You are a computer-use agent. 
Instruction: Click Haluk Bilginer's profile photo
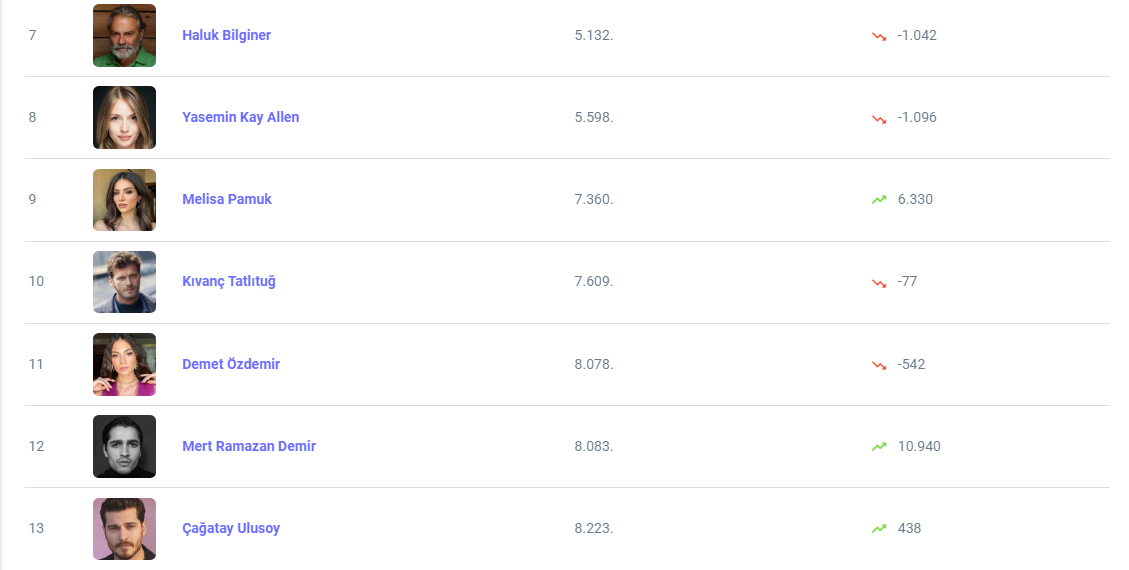click(x=124, y=35)
